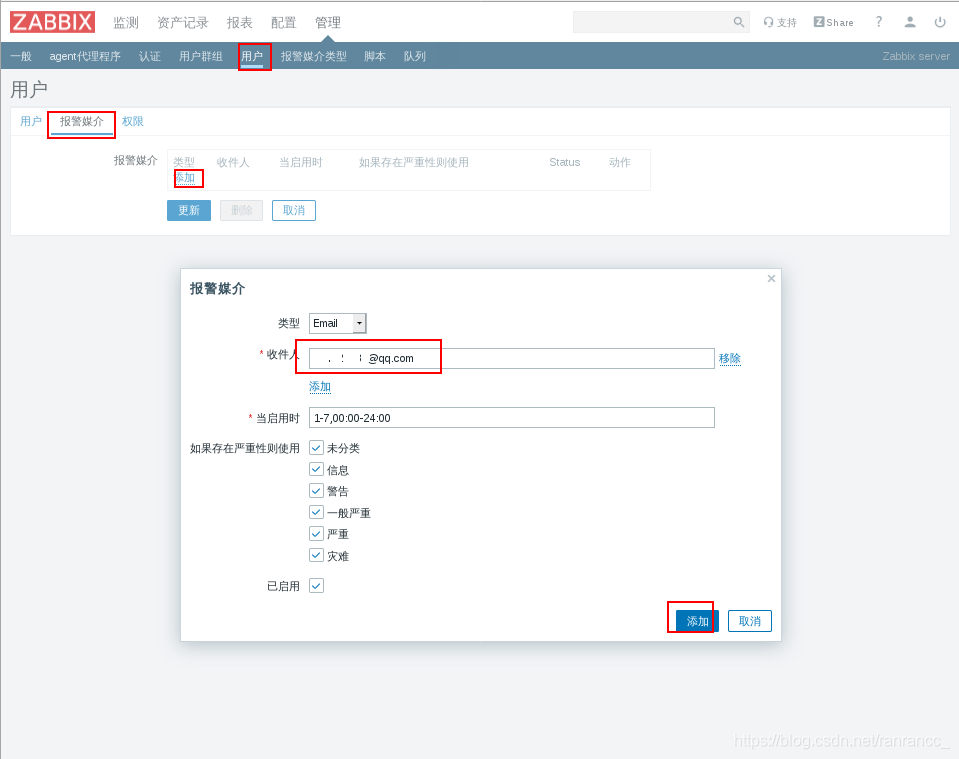959x759 pixels.
Task: Switch to the 用户 tab
Action: click(31, 121)
